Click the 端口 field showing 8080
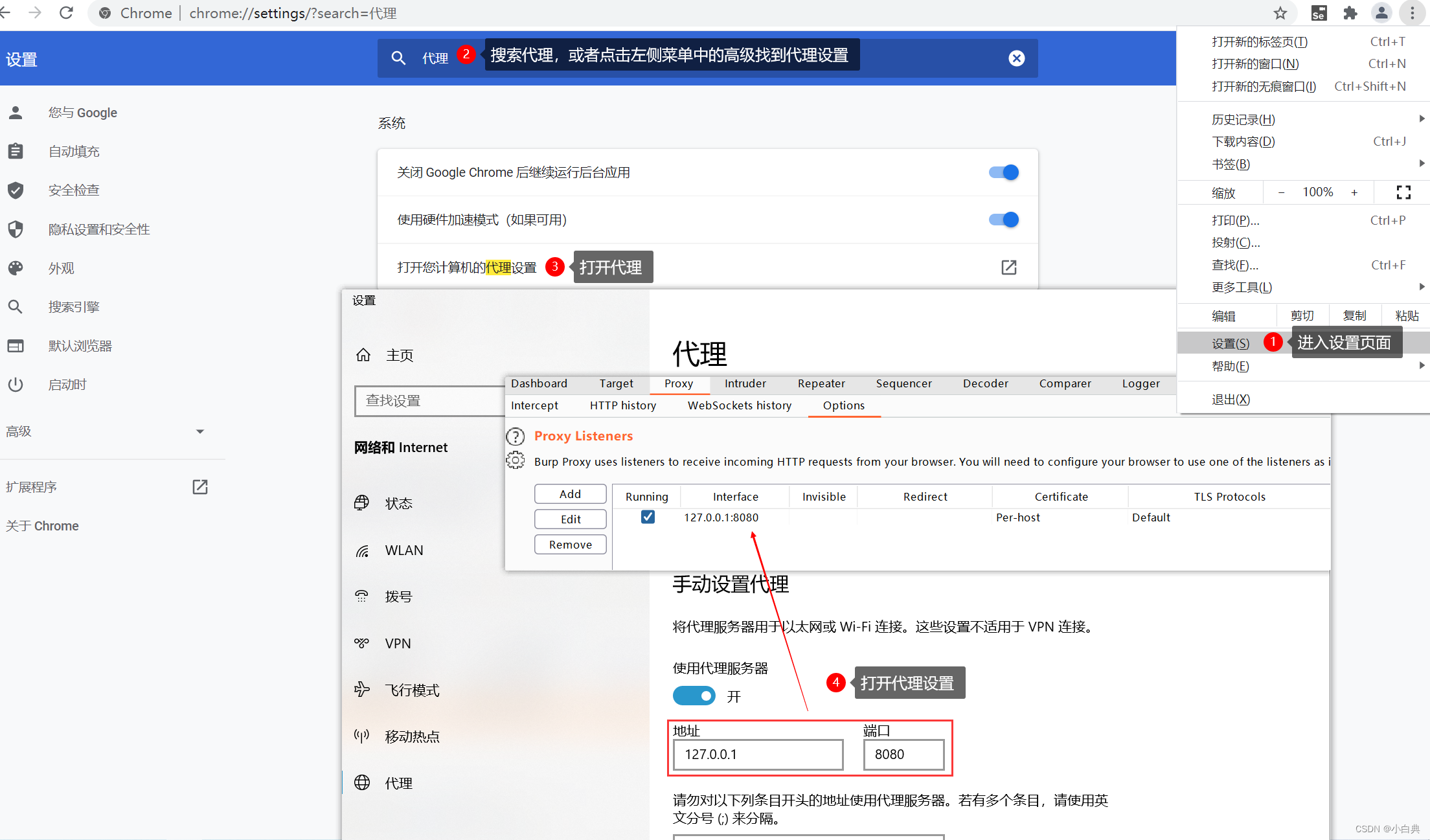 pos(903,754)
